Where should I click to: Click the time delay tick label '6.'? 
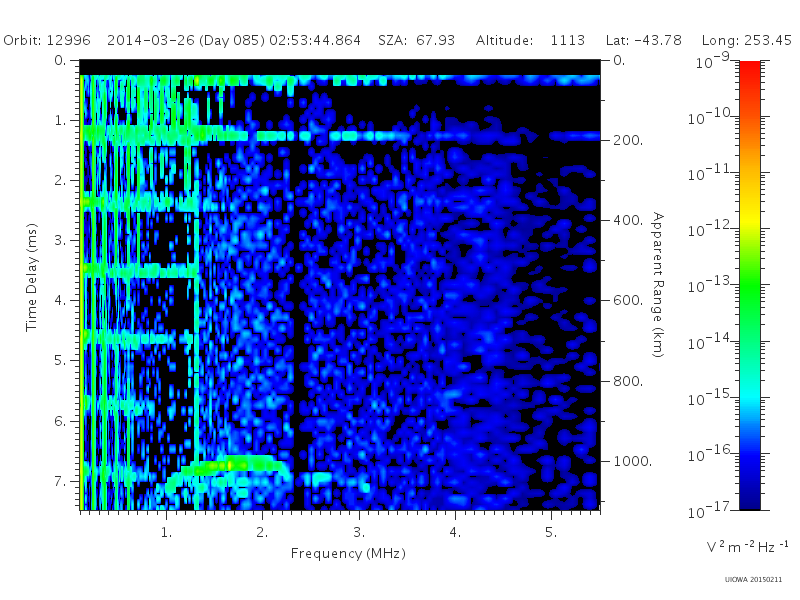point(61,421)
